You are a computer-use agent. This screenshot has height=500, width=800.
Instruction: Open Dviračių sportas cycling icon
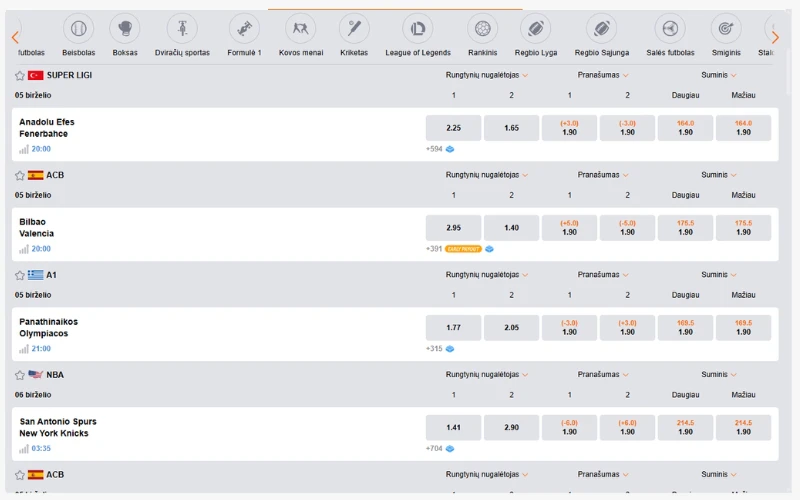(182, 29)
